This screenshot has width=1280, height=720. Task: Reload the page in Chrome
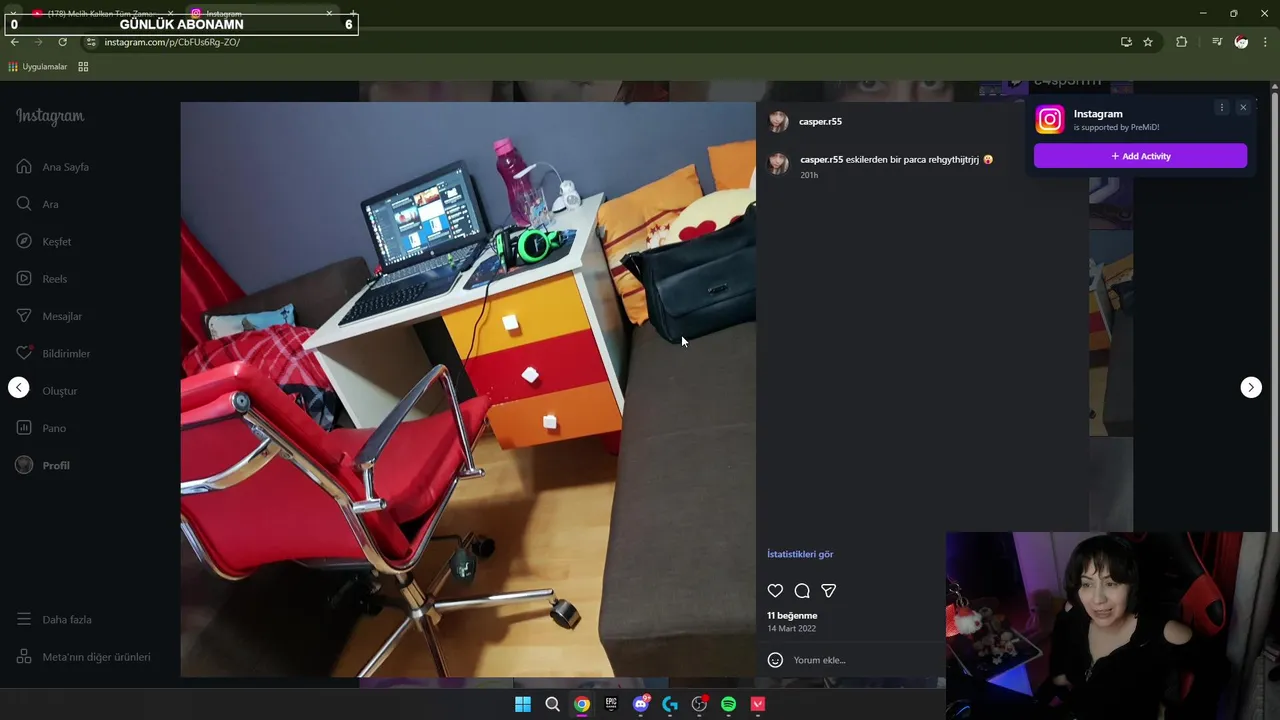tap(62, 42)
